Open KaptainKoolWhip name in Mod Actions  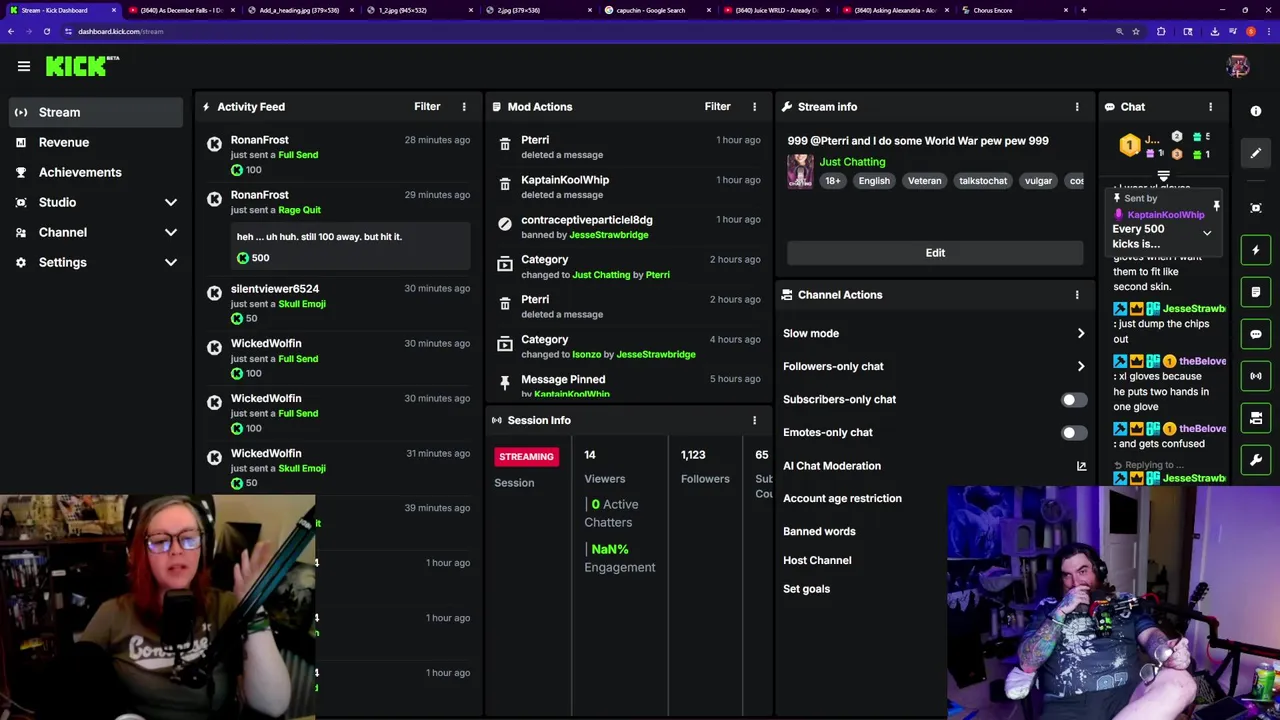coord(565,180)
